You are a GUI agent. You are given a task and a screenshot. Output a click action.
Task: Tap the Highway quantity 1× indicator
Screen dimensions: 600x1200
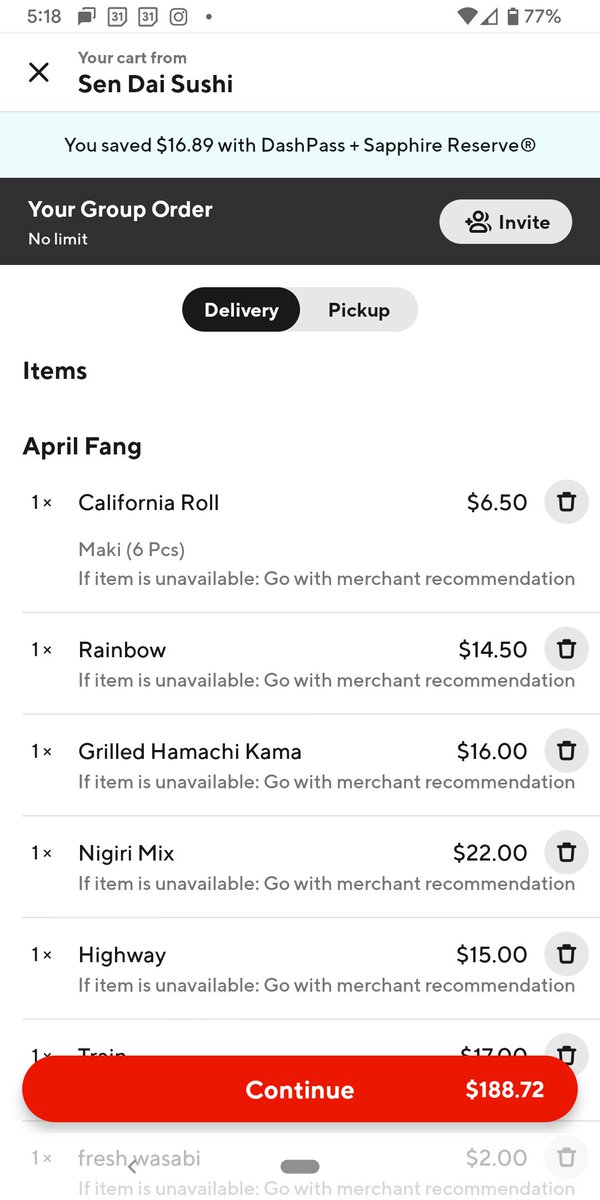41,954
